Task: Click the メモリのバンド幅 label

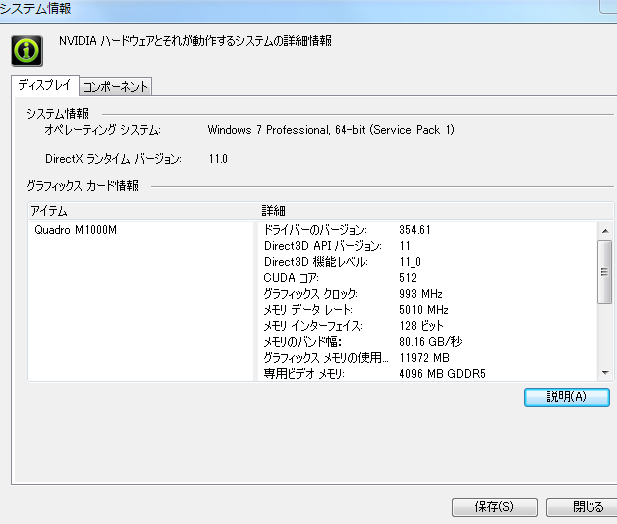Action: tap(302, 341)
